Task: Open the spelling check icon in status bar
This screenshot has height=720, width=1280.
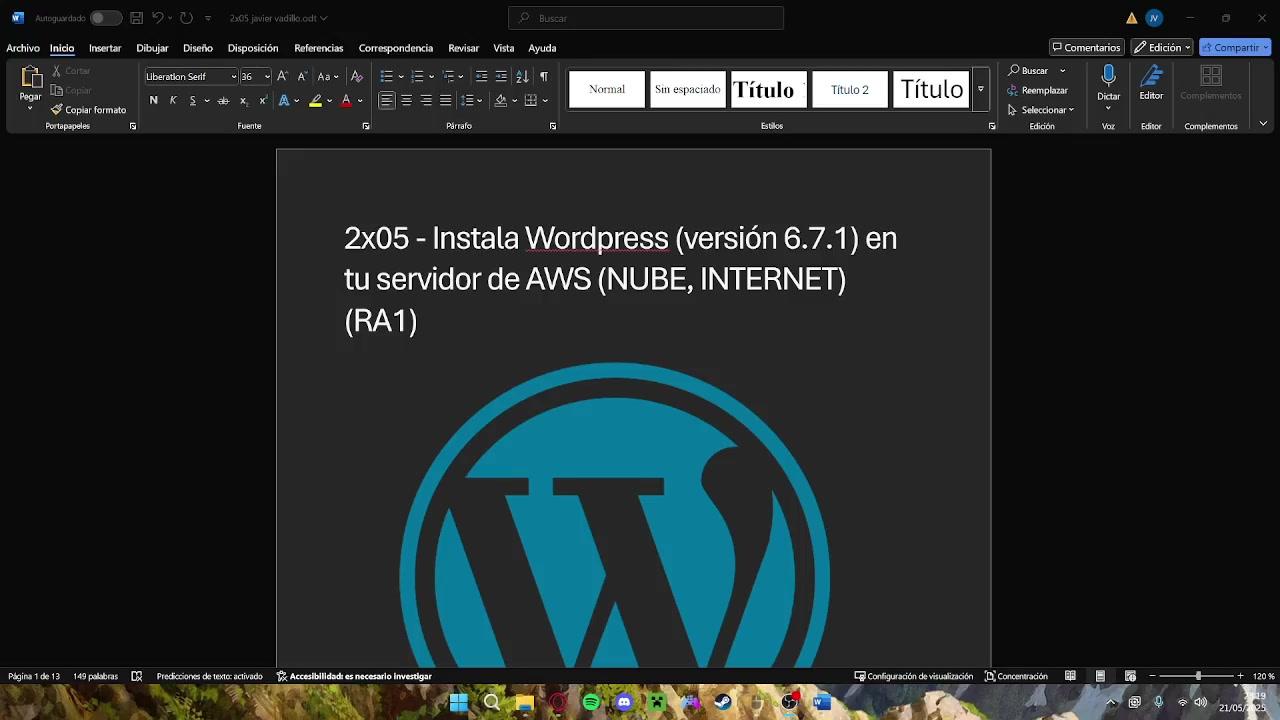Action: point(137,676)
